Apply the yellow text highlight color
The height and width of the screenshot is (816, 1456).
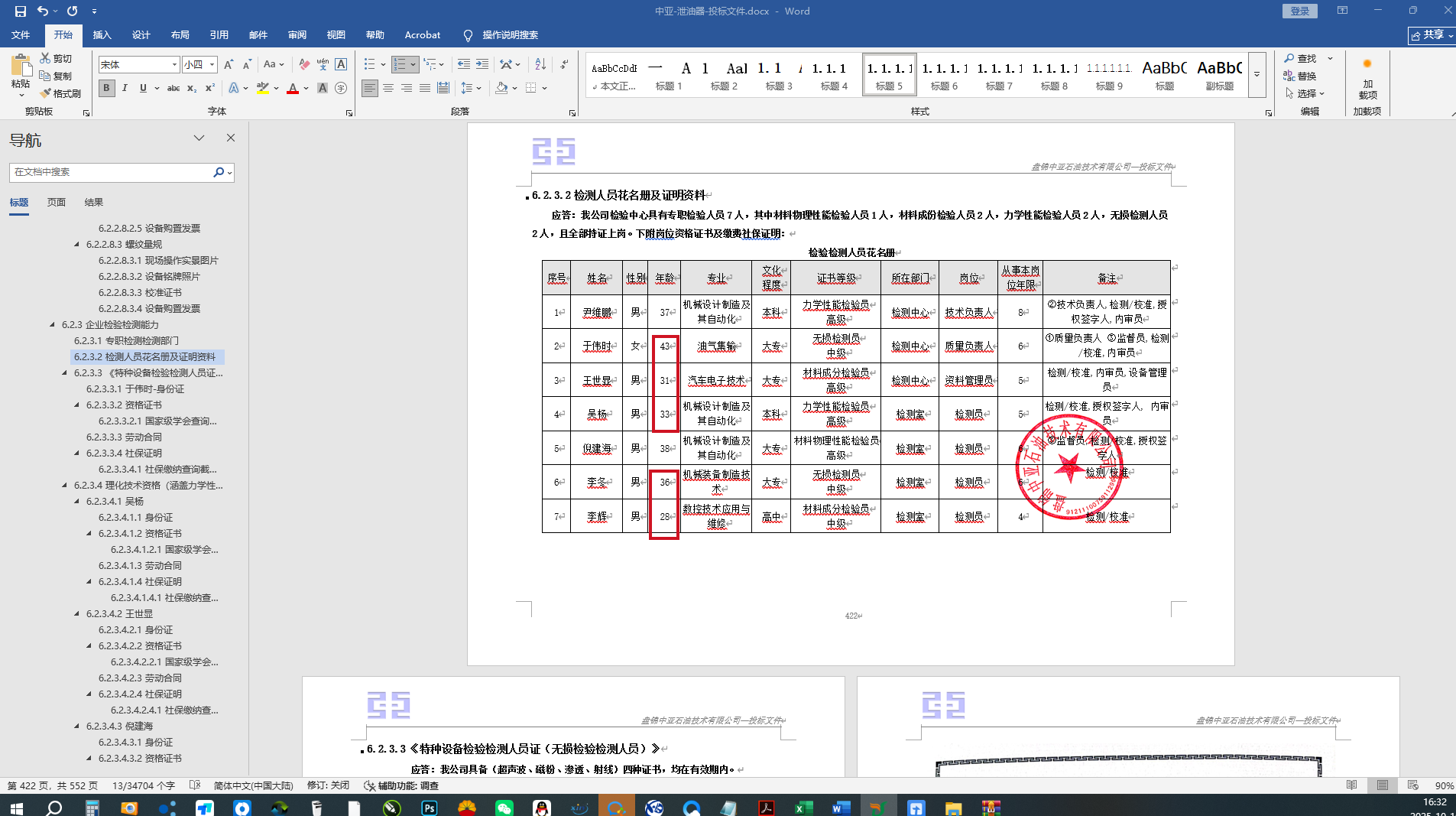pos(263,88)
